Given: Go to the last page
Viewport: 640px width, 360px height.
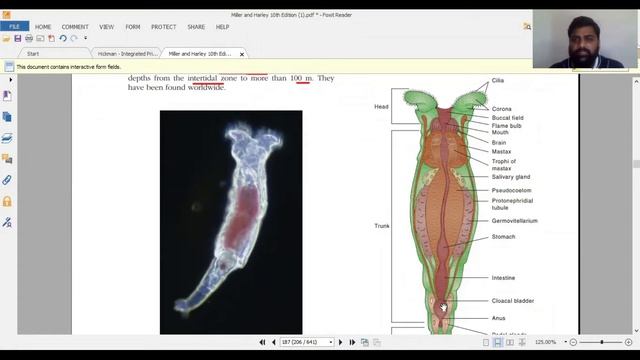Looking at the screenshot, I should pos(352,342).
